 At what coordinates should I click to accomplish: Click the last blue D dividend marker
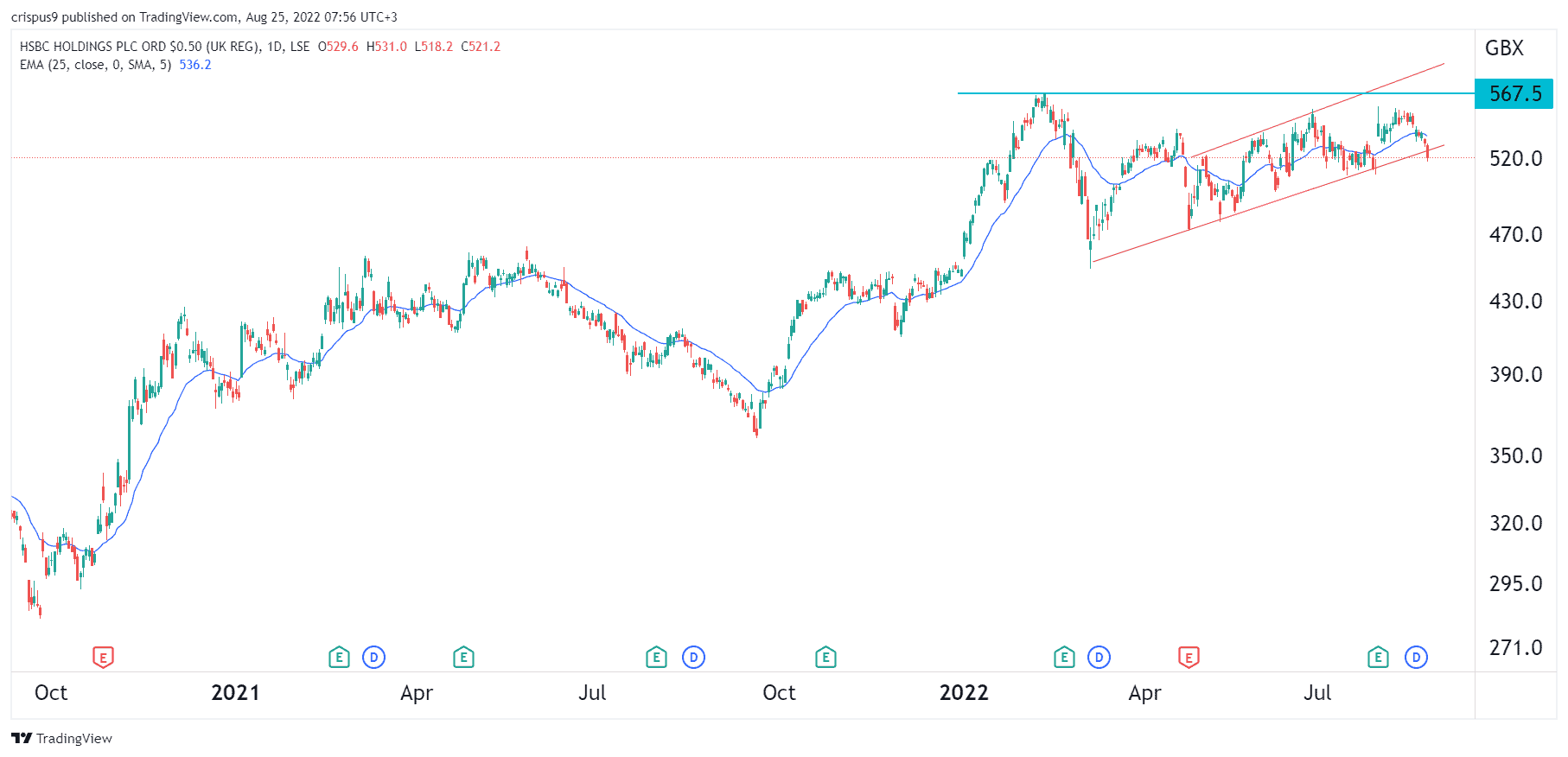tap(1416, 658)
